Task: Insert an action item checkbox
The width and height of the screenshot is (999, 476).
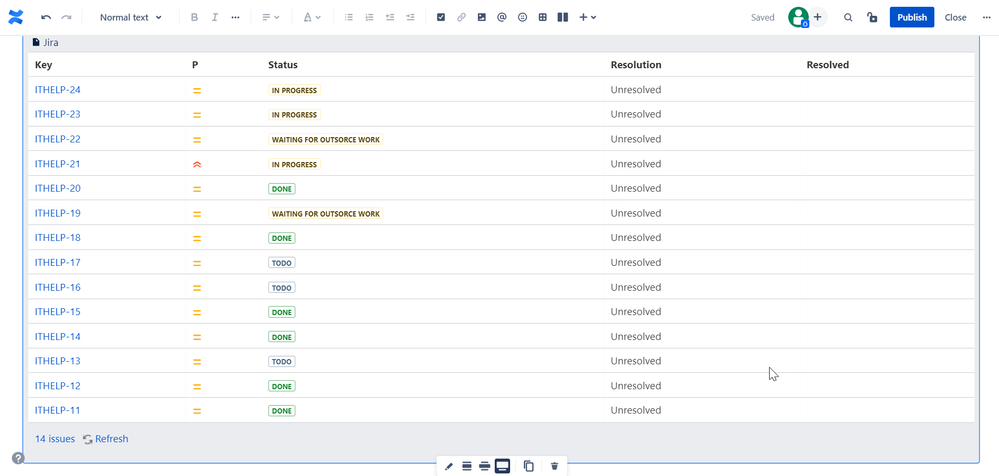Action: point(441,17)
